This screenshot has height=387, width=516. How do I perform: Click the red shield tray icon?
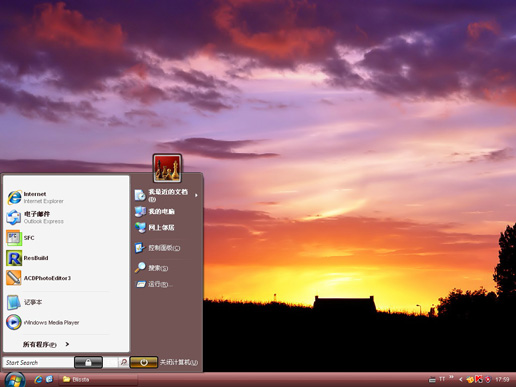click(x=488, y=379)
